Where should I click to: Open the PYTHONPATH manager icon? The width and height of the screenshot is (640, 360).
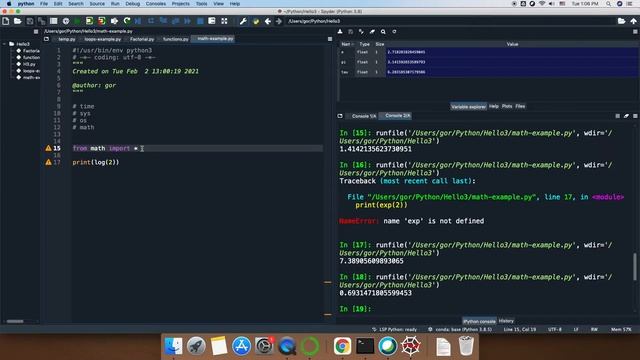tap(256, 21)
